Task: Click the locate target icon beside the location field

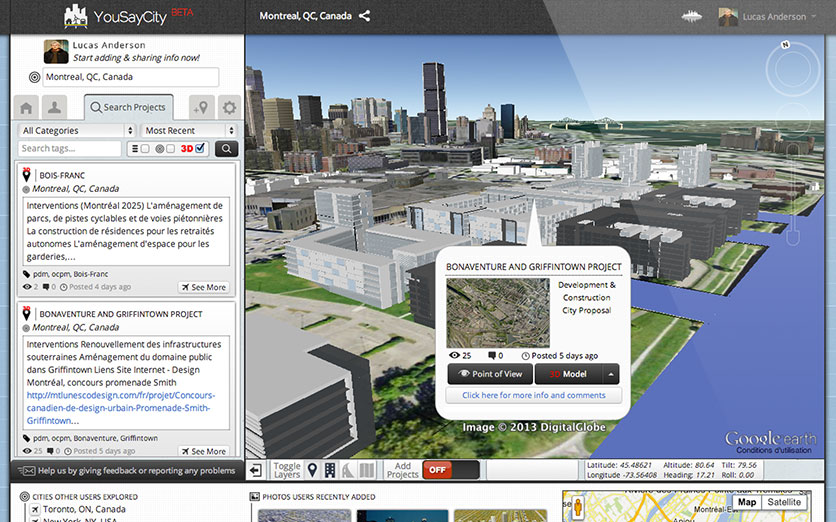Action: 35,77
